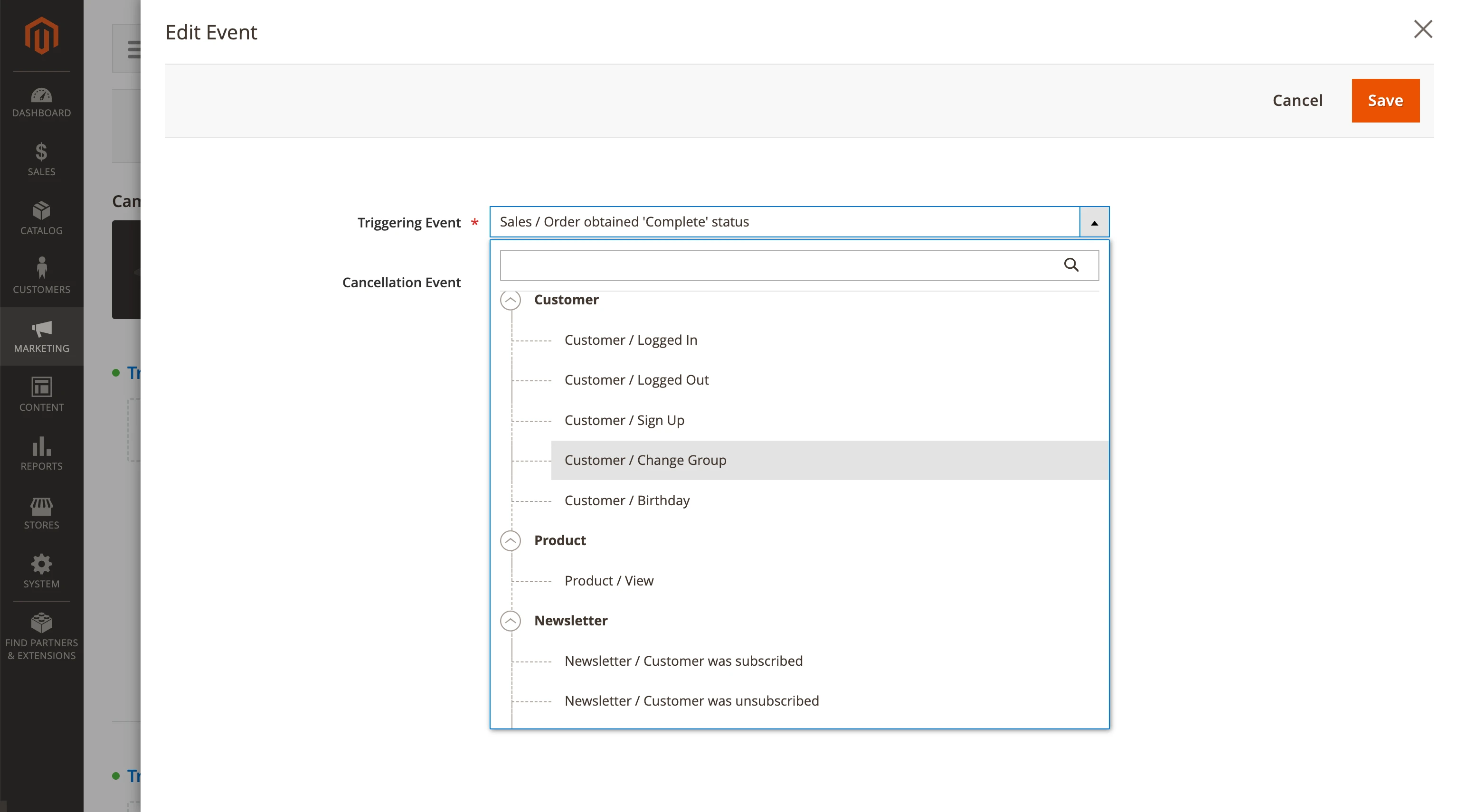Click the Reports bar chart icon
The width and height of the screenshot is (1457, 812).
(41, 447)
